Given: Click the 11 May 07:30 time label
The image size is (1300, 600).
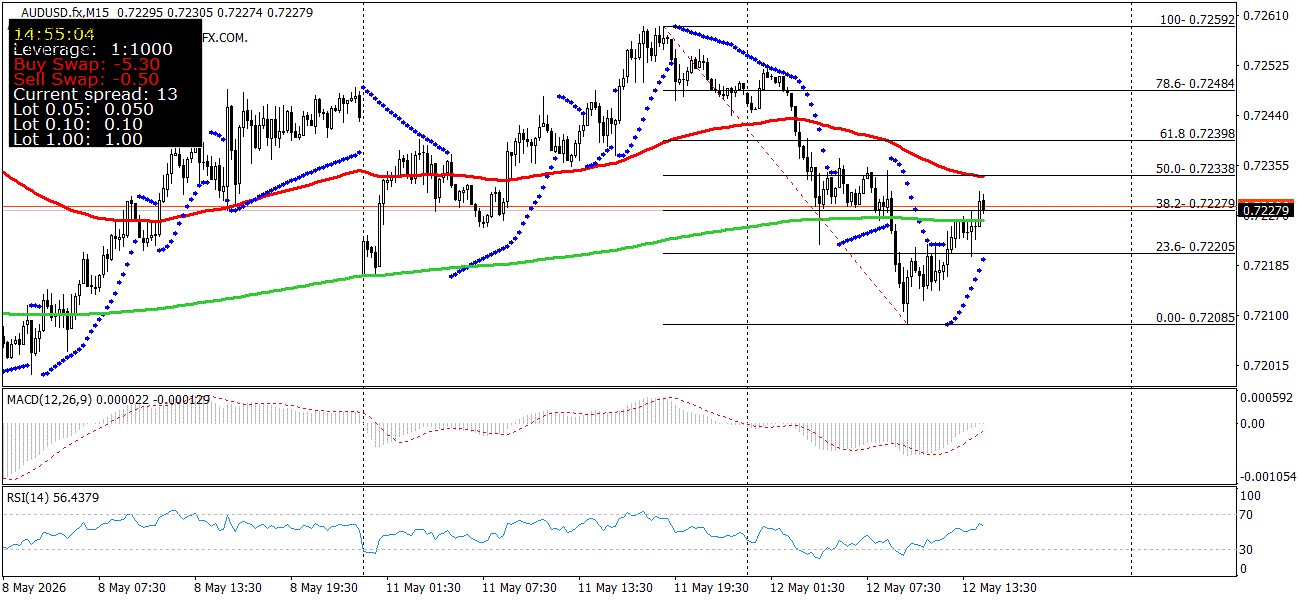Looking at the screenshot, I should (518, 588).
